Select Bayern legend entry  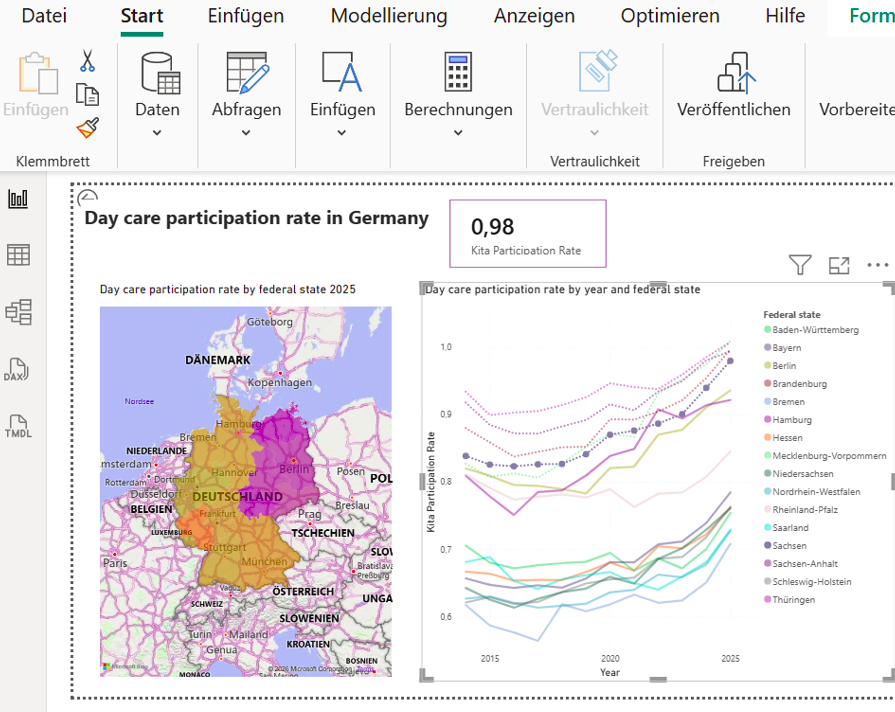coord(783,348)
